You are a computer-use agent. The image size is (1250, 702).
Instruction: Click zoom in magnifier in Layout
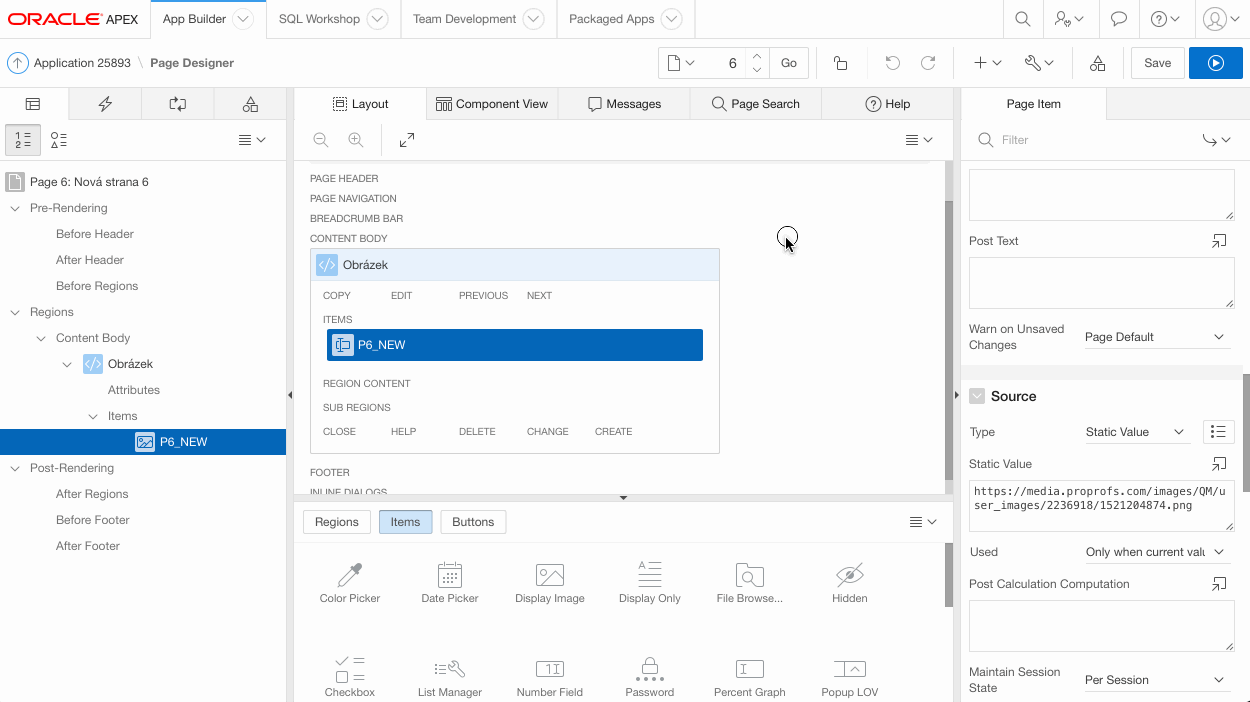[355, 140]
